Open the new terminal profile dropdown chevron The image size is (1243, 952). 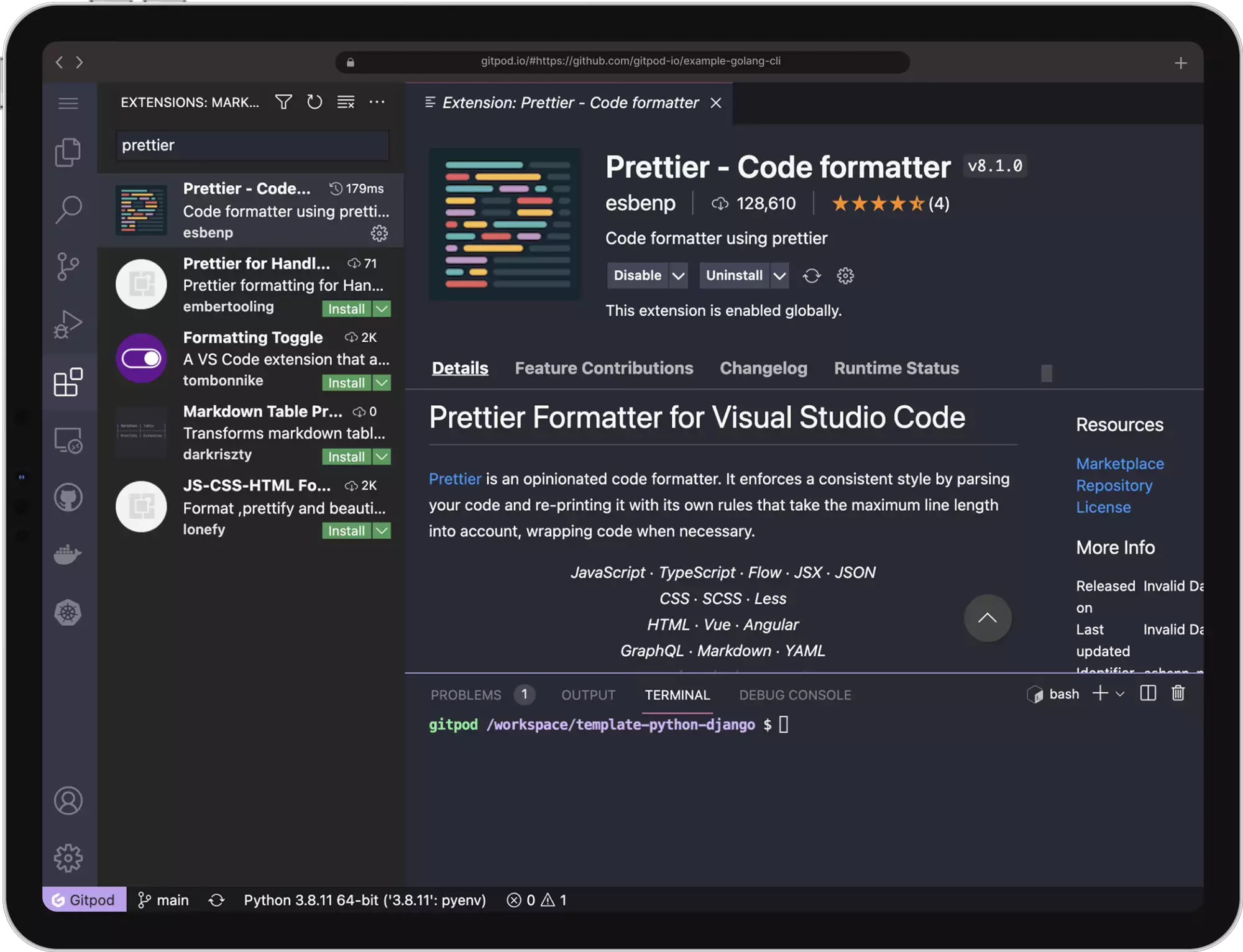tap(1120, 693)
